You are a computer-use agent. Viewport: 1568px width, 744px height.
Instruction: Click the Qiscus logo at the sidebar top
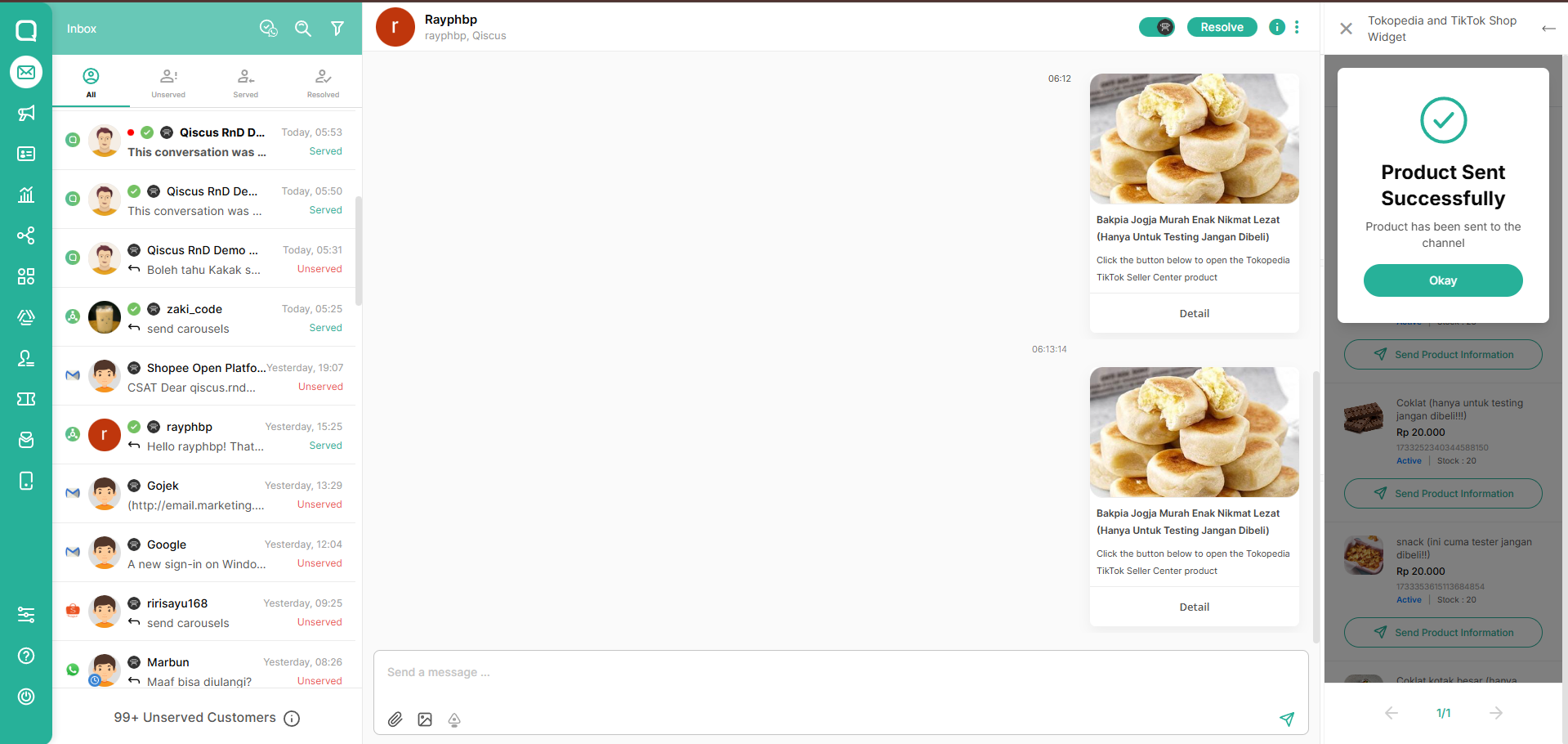26,31
